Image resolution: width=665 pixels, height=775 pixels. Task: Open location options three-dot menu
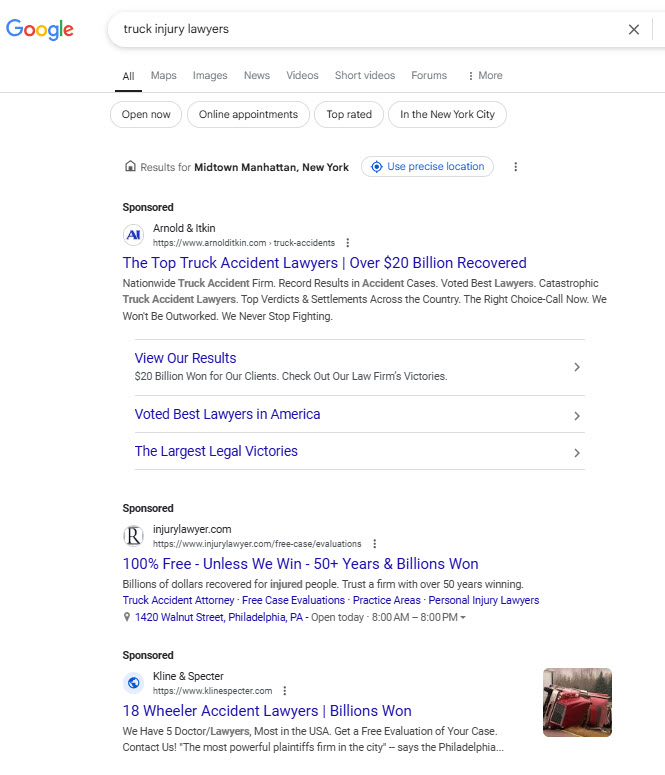(516, 167)
